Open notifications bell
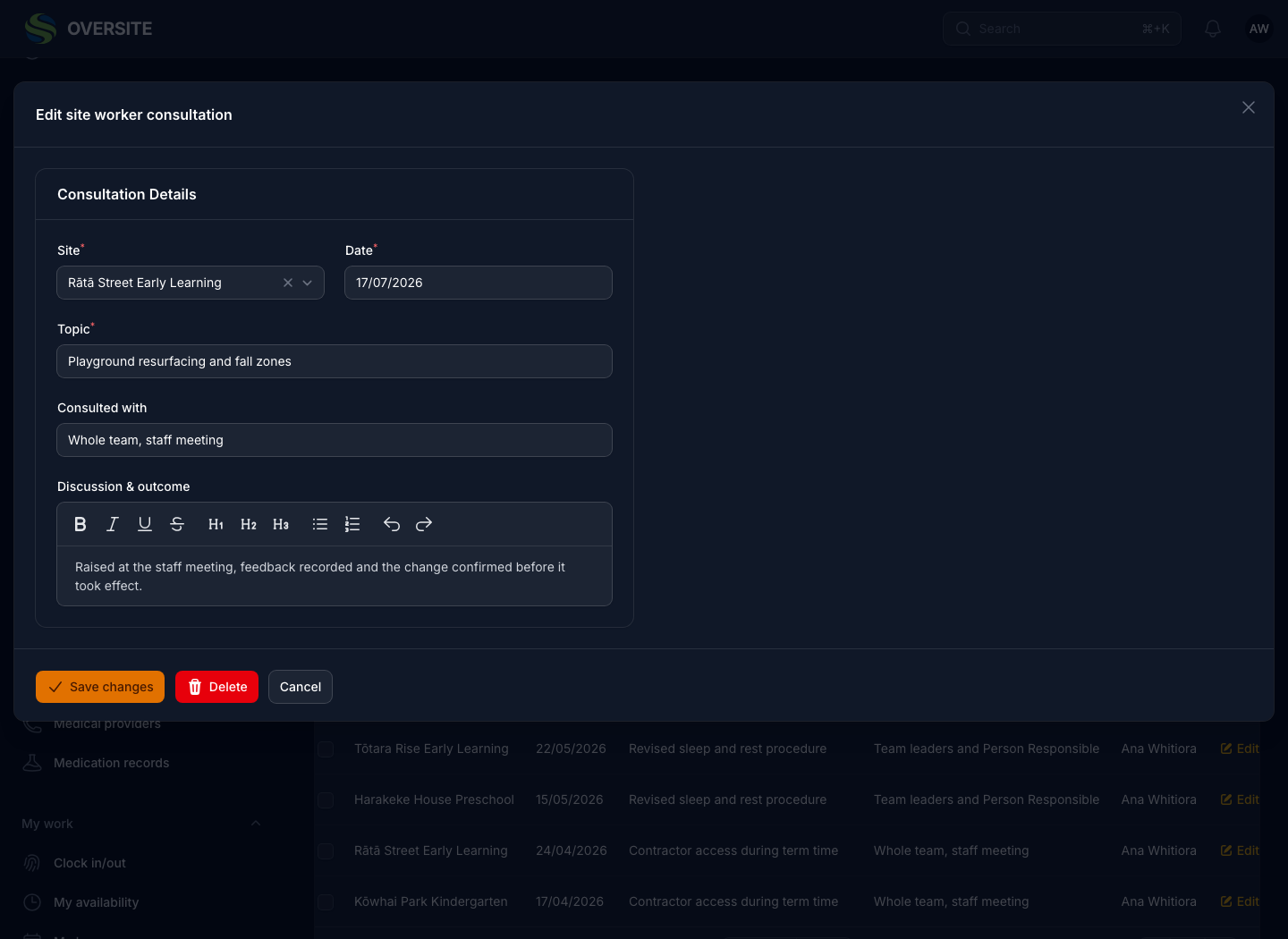 click(1213, 29)
